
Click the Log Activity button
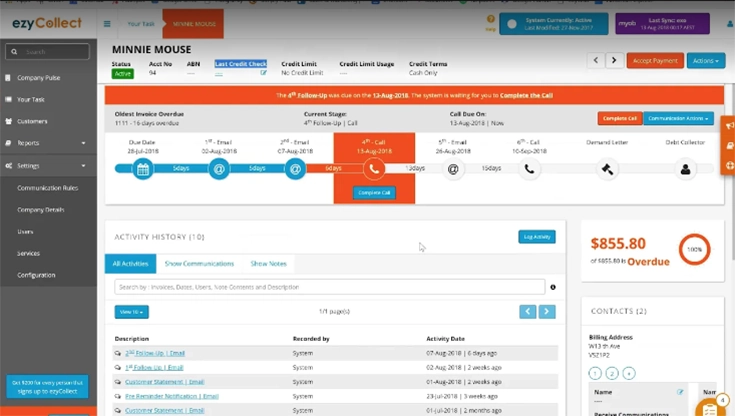(537, 237)
